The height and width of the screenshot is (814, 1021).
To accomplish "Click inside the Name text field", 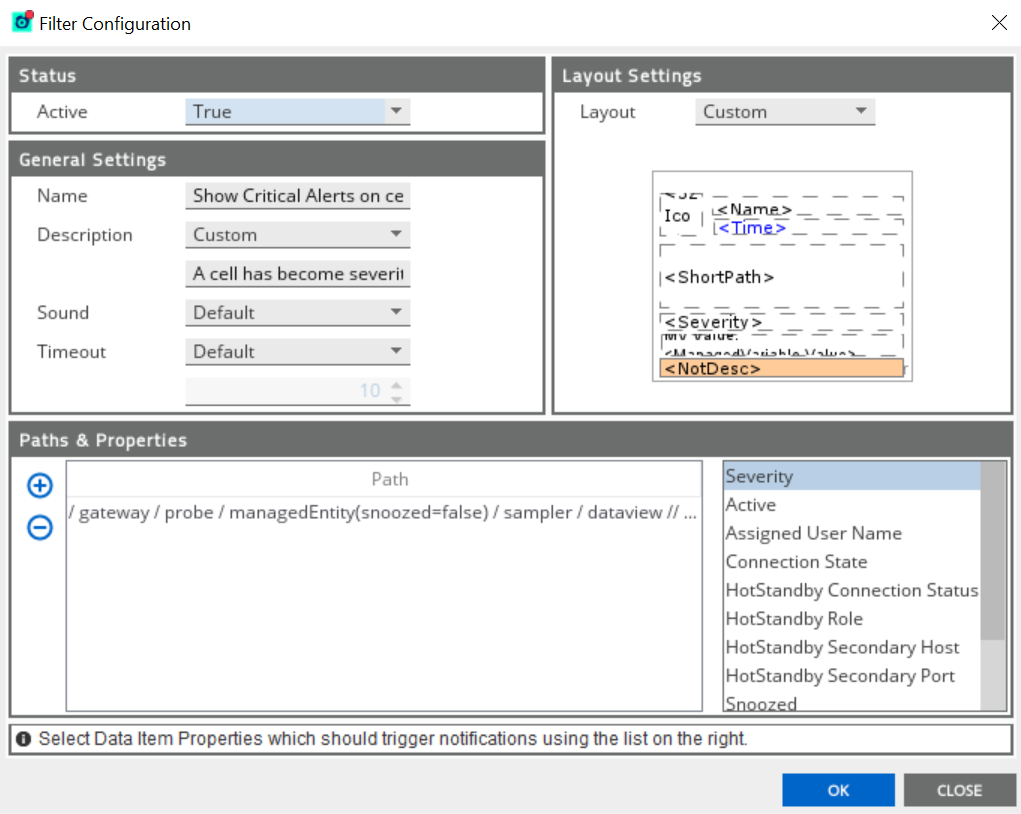I will 297,196.
